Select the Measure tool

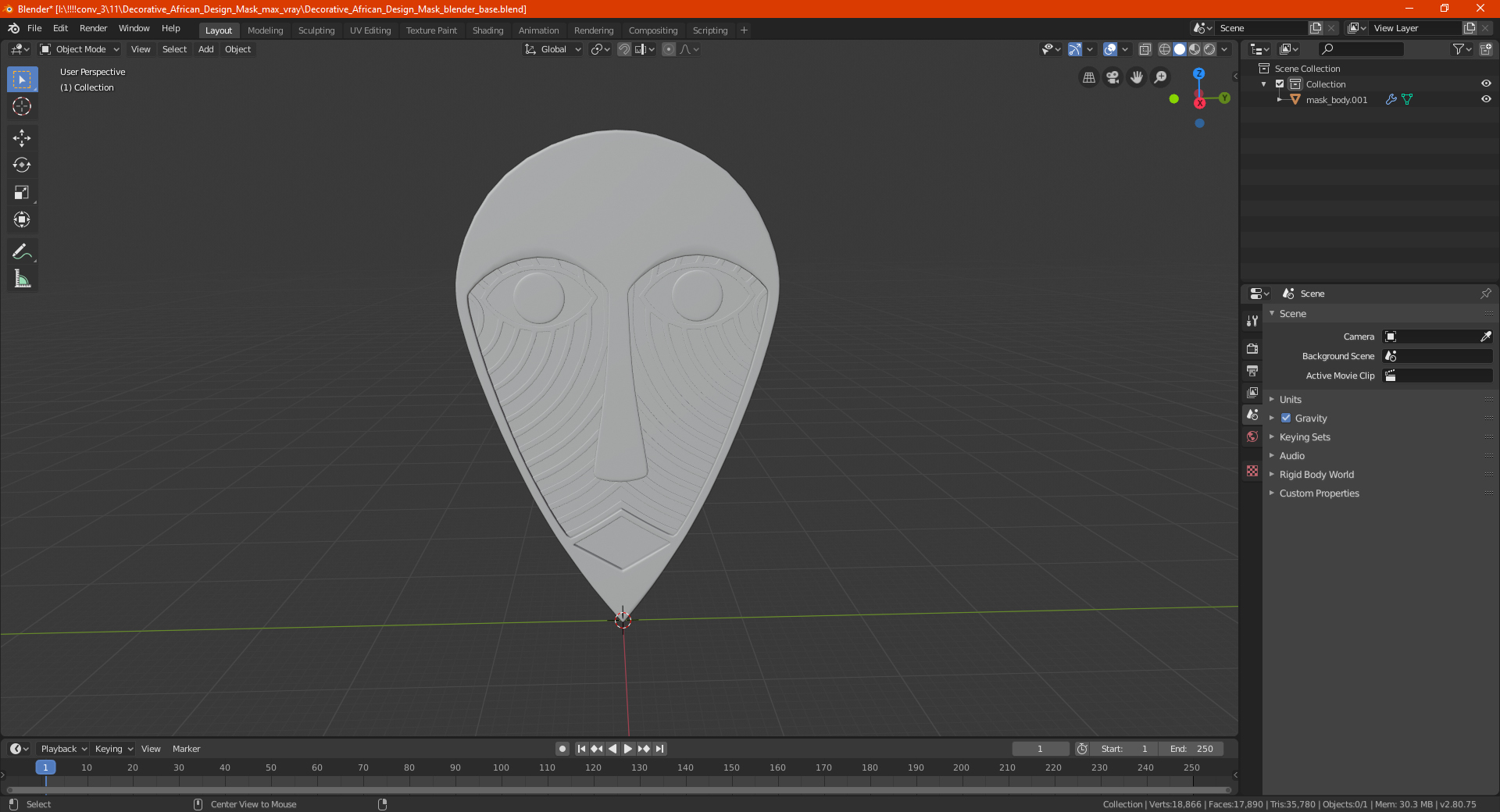[x=22, y=279]
